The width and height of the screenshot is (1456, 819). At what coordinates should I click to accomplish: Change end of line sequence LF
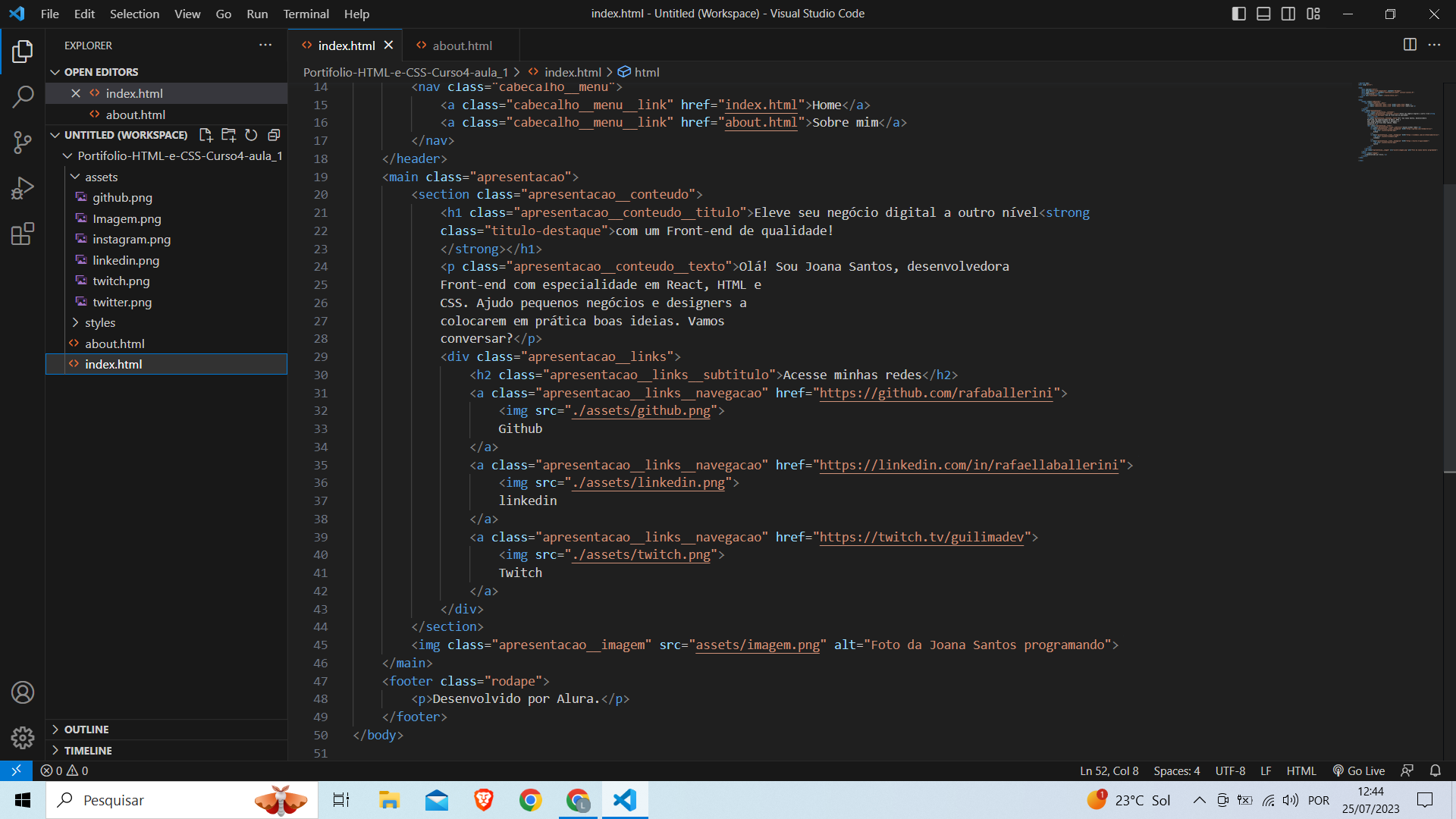[1266, 770]
